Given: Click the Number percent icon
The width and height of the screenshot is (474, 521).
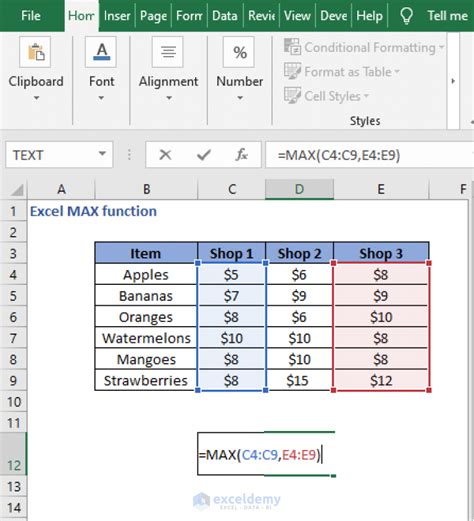Looking at the screenshot, I should point(239,52).
